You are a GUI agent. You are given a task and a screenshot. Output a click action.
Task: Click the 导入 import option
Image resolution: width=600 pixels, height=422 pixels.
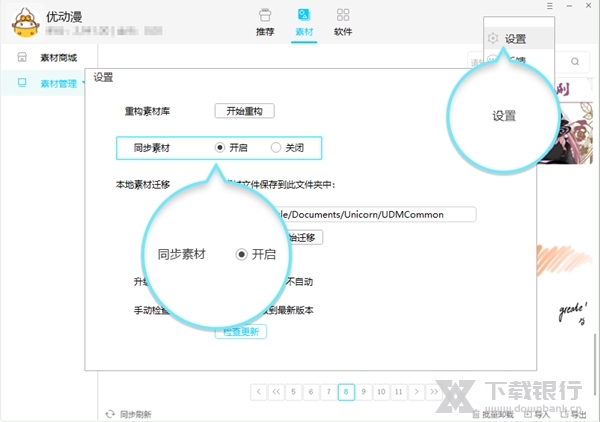tap(536, 415)
